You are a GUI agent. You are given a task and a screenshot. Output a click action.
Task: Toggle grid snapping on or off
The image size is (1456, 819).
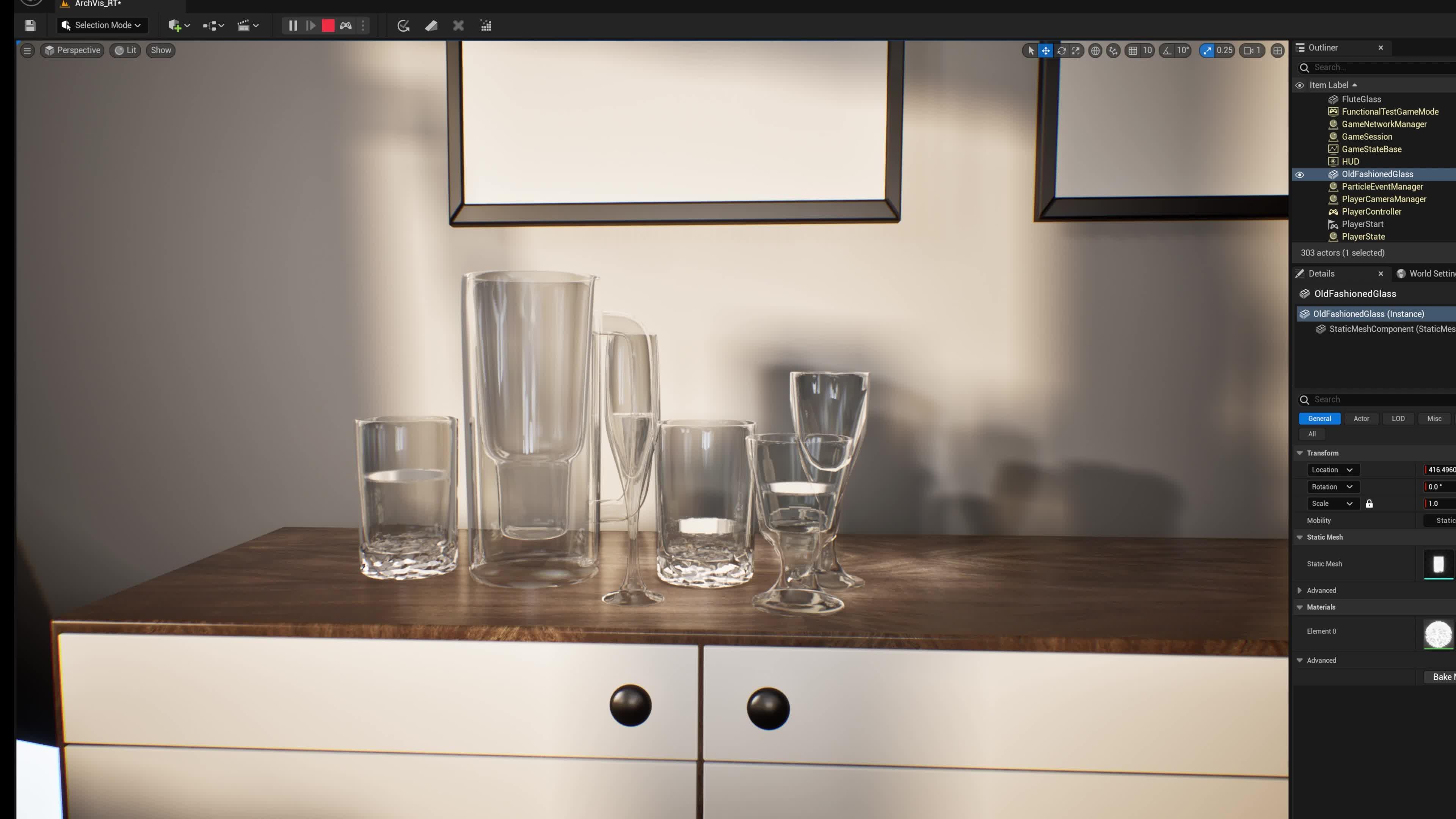coord(1133,51)
